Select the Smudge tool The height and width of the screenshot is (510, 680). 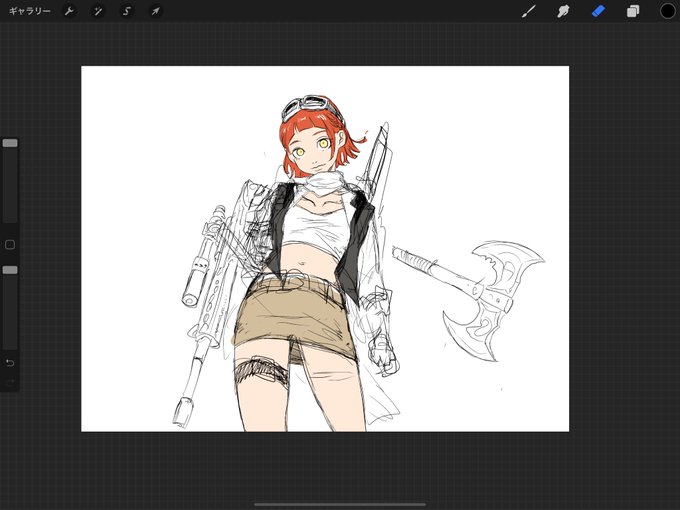pyautogui.click(x=563, y=11)
